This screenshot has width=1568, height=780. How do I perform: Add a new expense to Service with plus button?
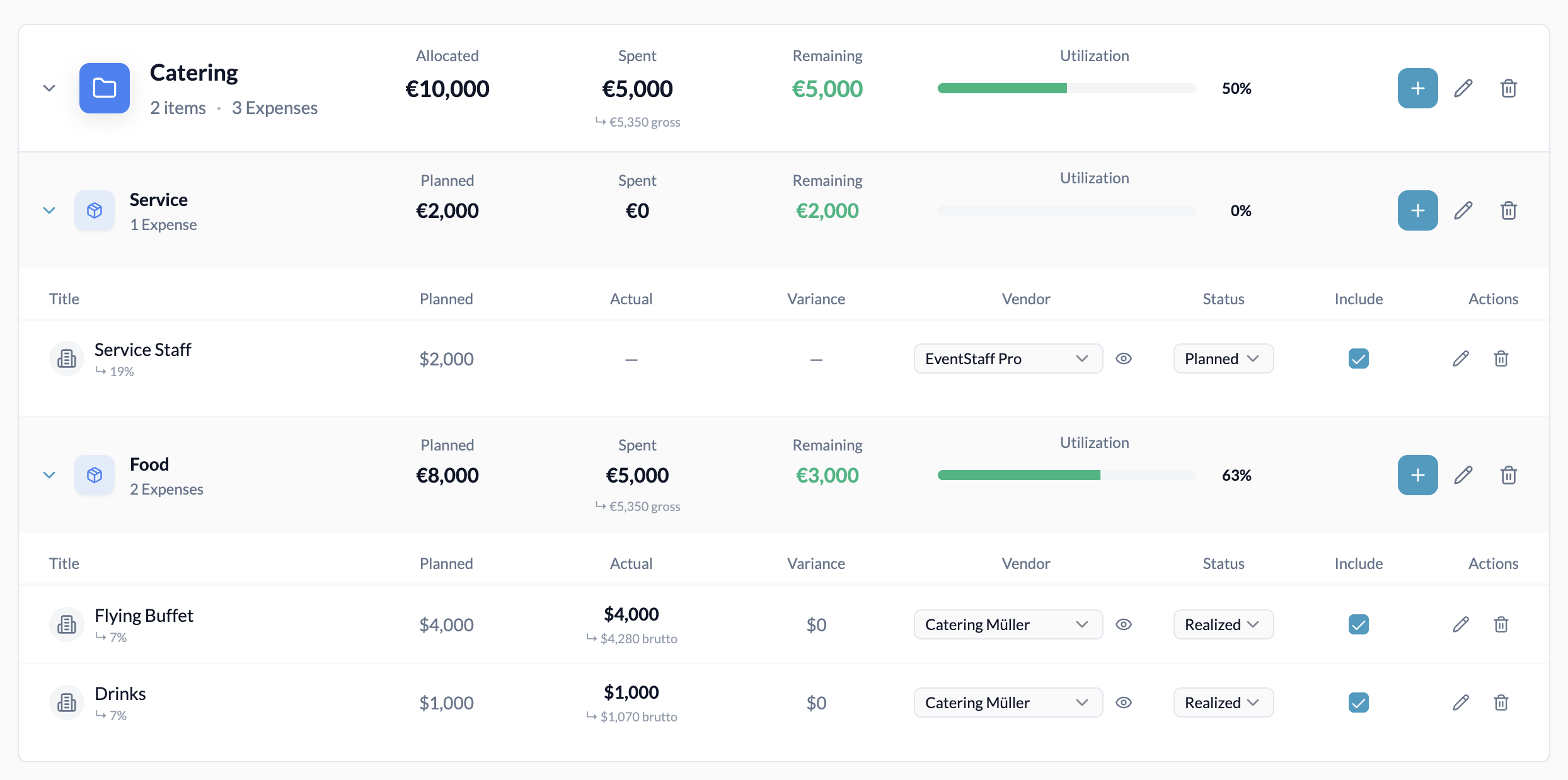click(1417, 210)
